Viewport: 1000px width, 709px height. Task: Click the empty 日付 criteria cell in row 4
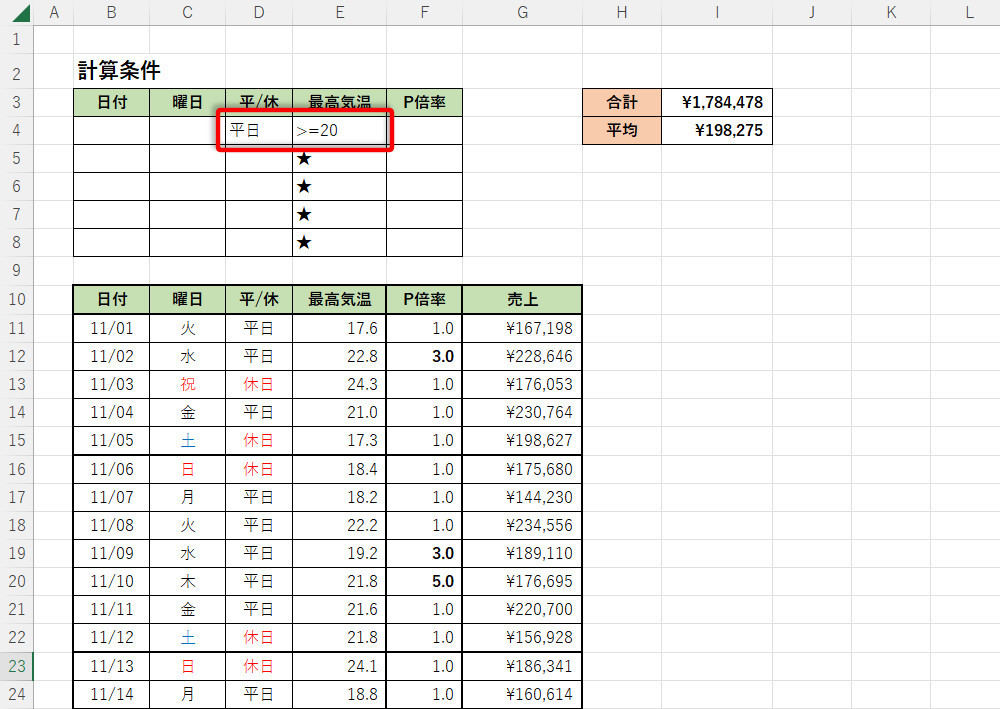tap(111, 131)
